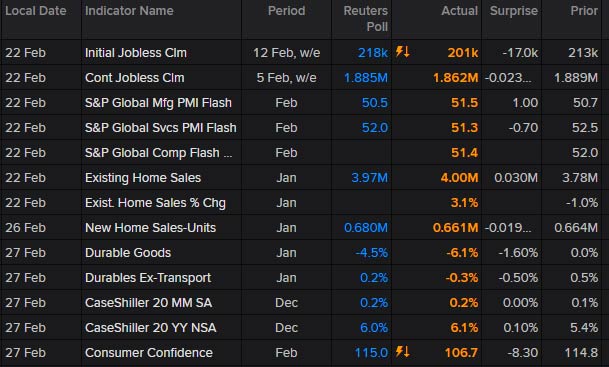Click the 106.7 actual Consumer Confidence value
The width and height of the screenshot is (609, 367).
[x=461, y=353]
